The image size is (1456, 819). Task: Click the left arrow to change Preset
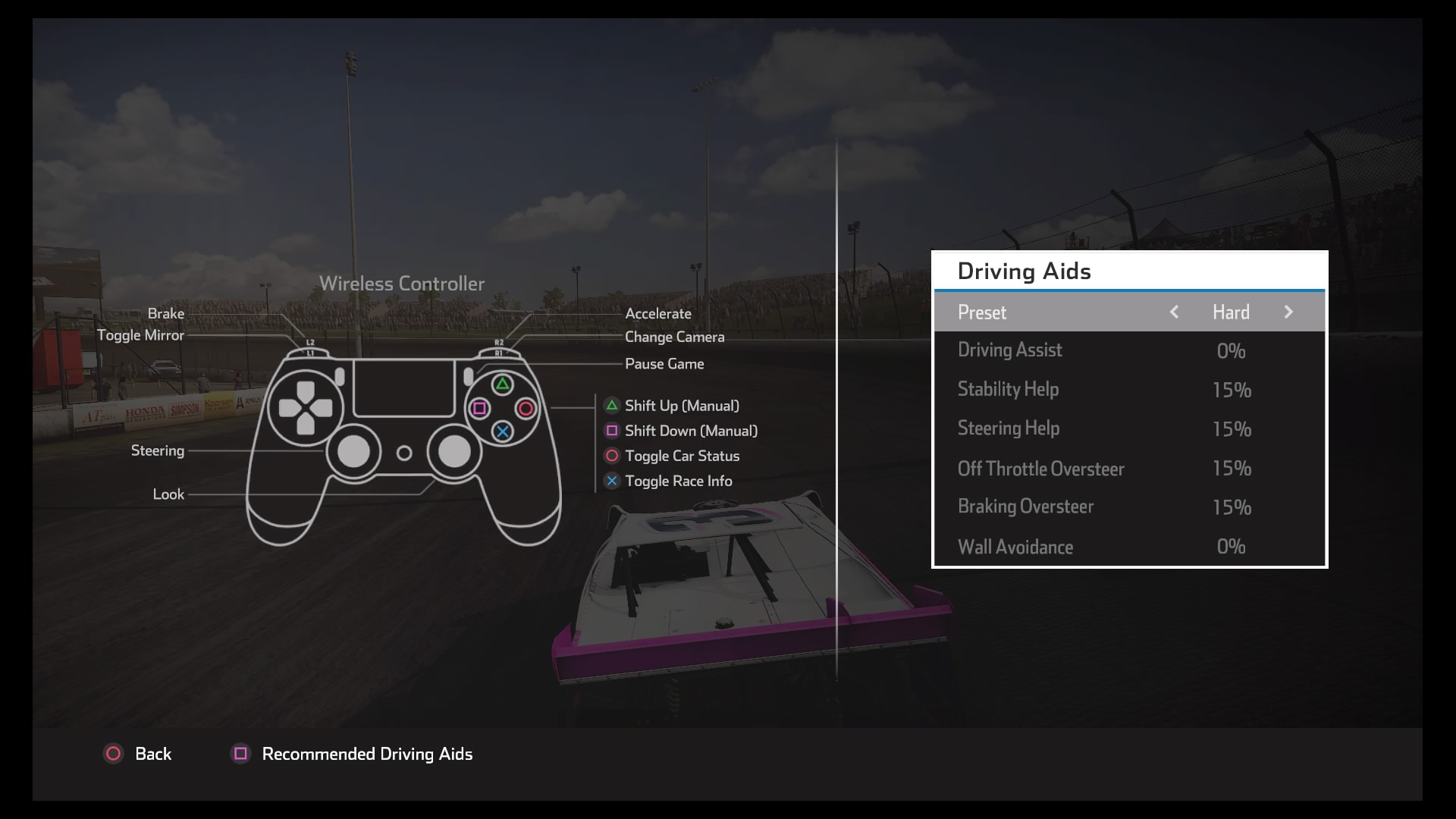(x=1176, y=312)
